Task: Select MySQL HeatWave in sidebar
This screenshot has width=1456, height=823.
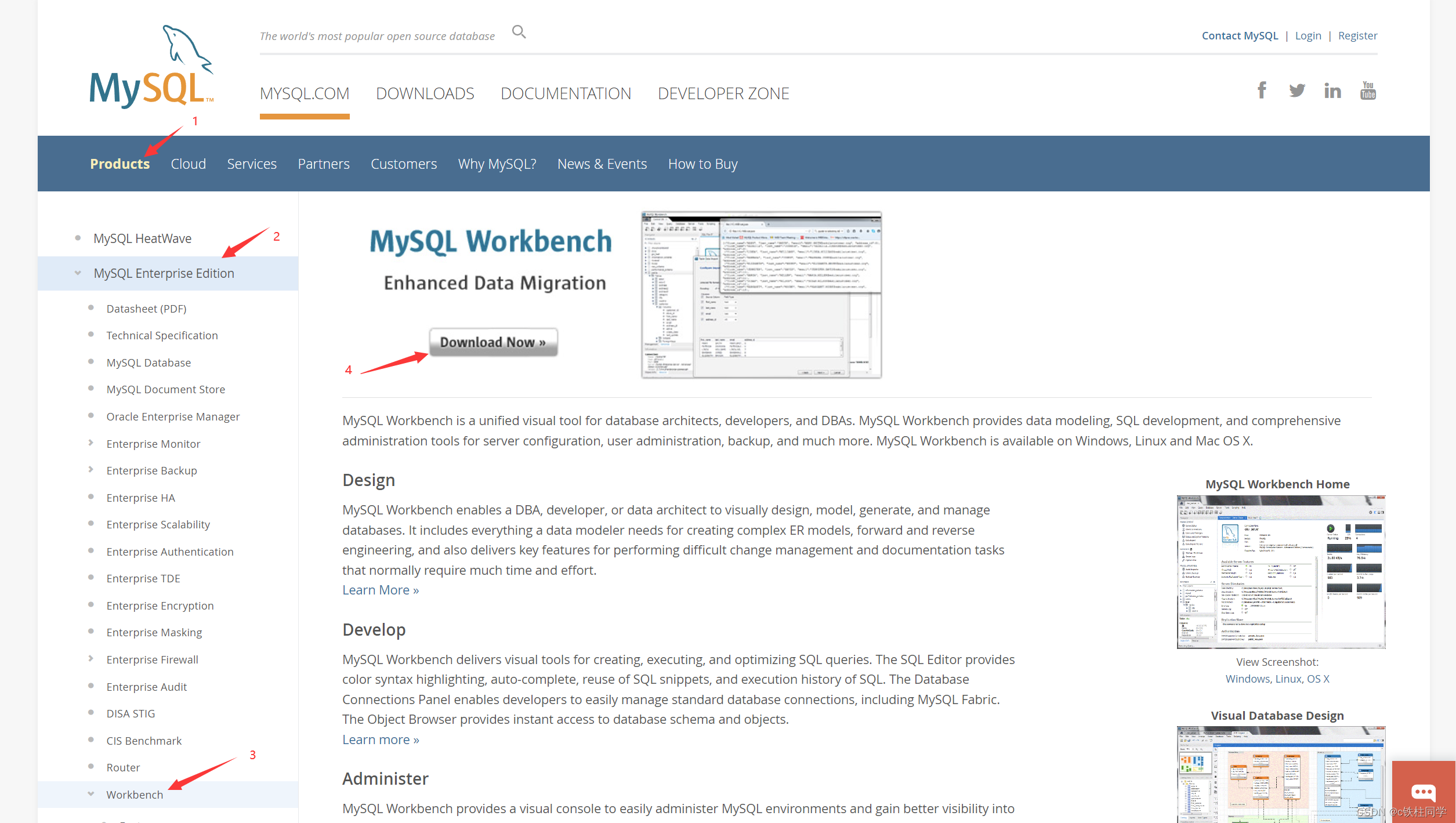Action: [x=143, y=238]
